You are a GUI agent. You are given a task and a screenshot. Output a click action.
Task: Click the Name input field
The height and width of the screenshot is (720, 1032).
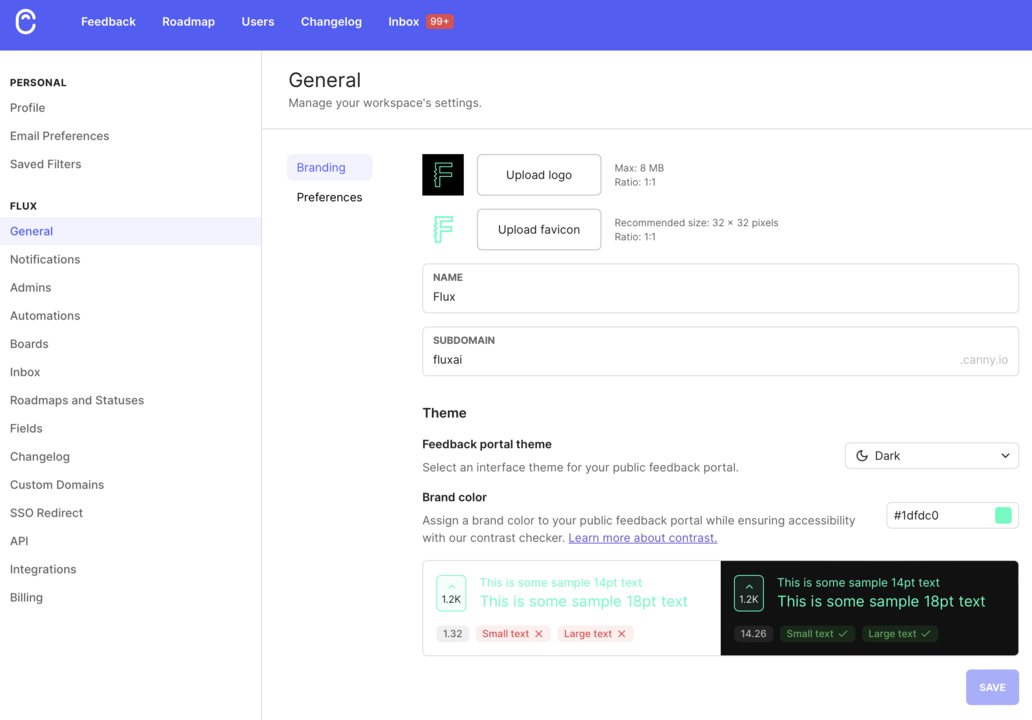click(x=720, y=288)
